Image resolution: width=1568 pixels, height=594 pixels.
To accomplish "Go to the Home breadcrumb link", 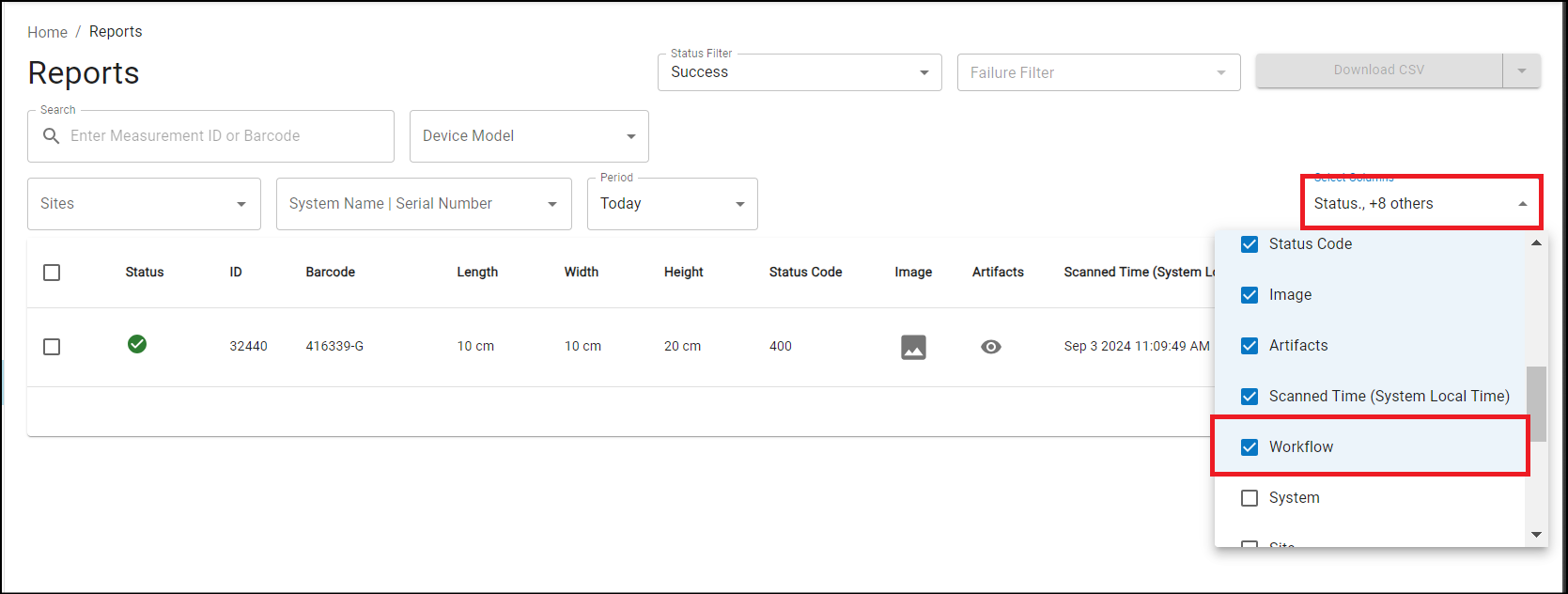I will (x=47, y=32).
